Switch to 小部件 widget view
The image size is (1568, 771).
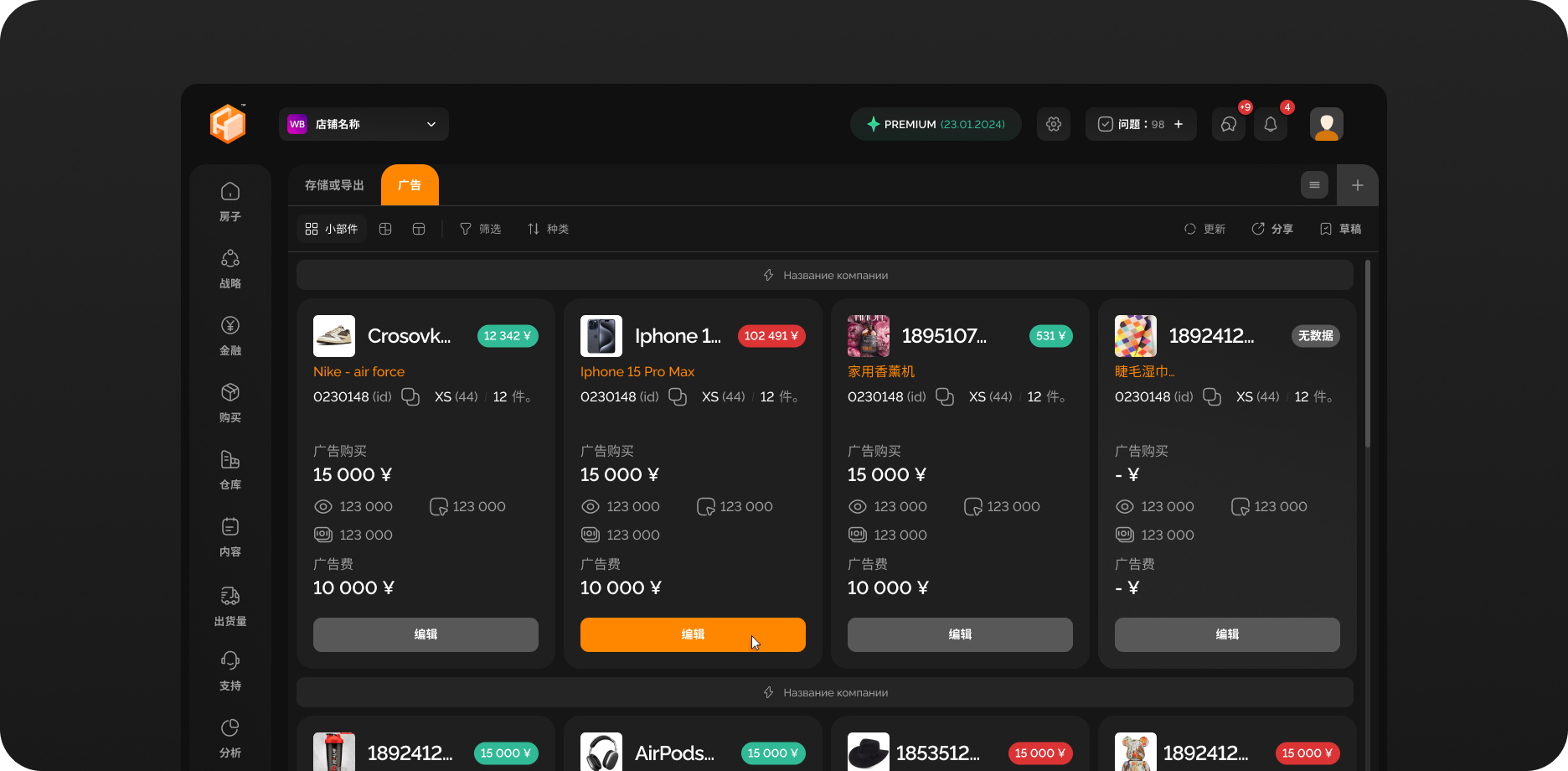tap(332, 229)
